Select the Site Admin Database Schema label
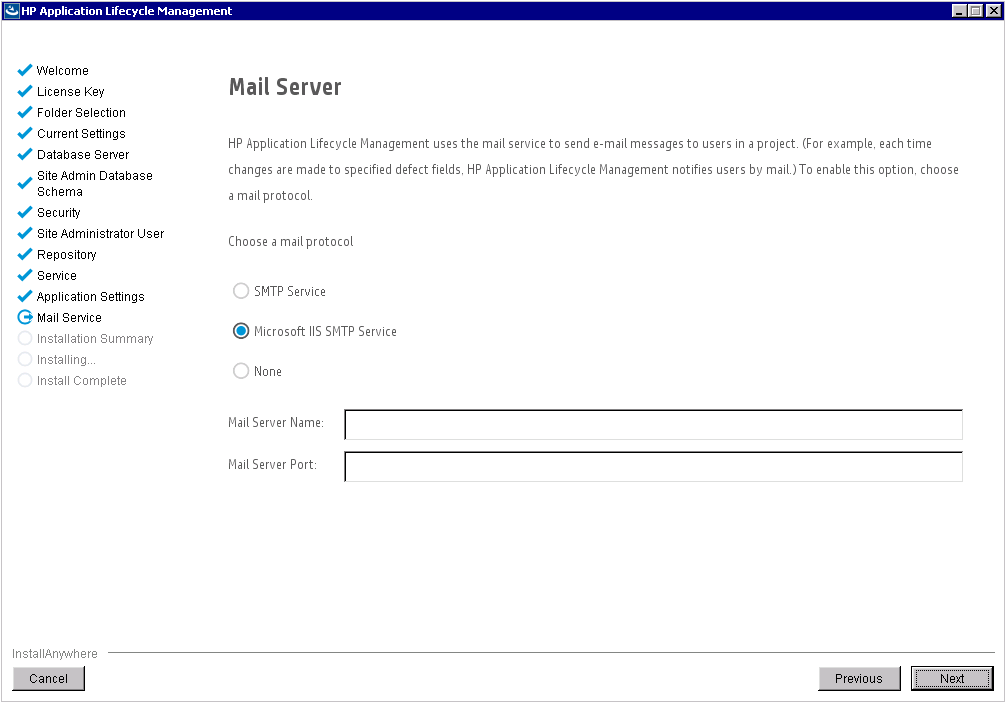The width and height of the screenshot is (1005, 702). pyautogui.click(x=95, y=183)
